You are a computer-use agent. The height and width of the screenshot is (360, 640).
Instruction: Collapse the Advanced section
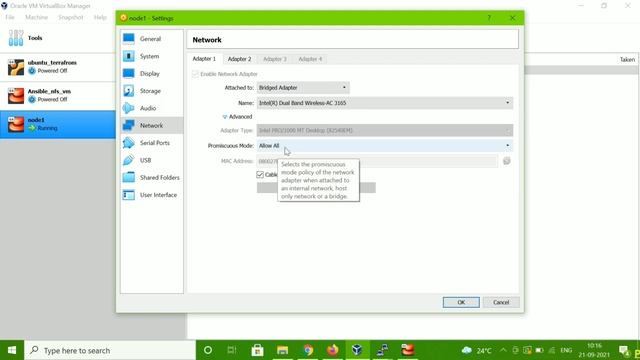tap(237, 117)
